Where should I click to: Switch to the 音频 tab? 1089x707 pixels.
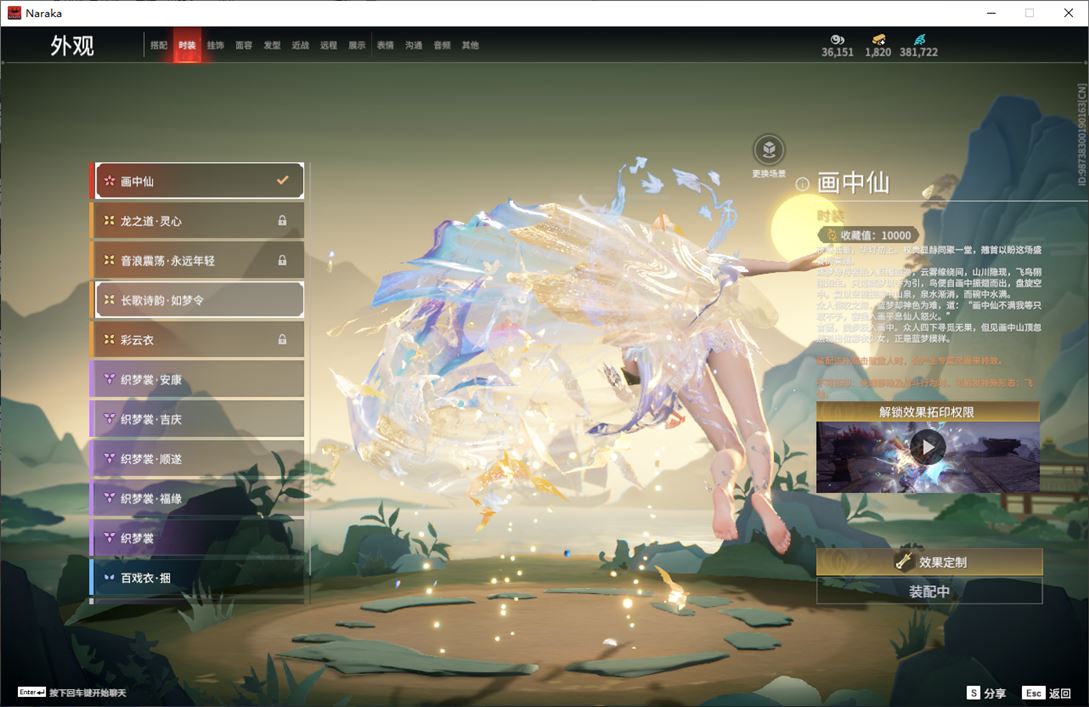442,45
